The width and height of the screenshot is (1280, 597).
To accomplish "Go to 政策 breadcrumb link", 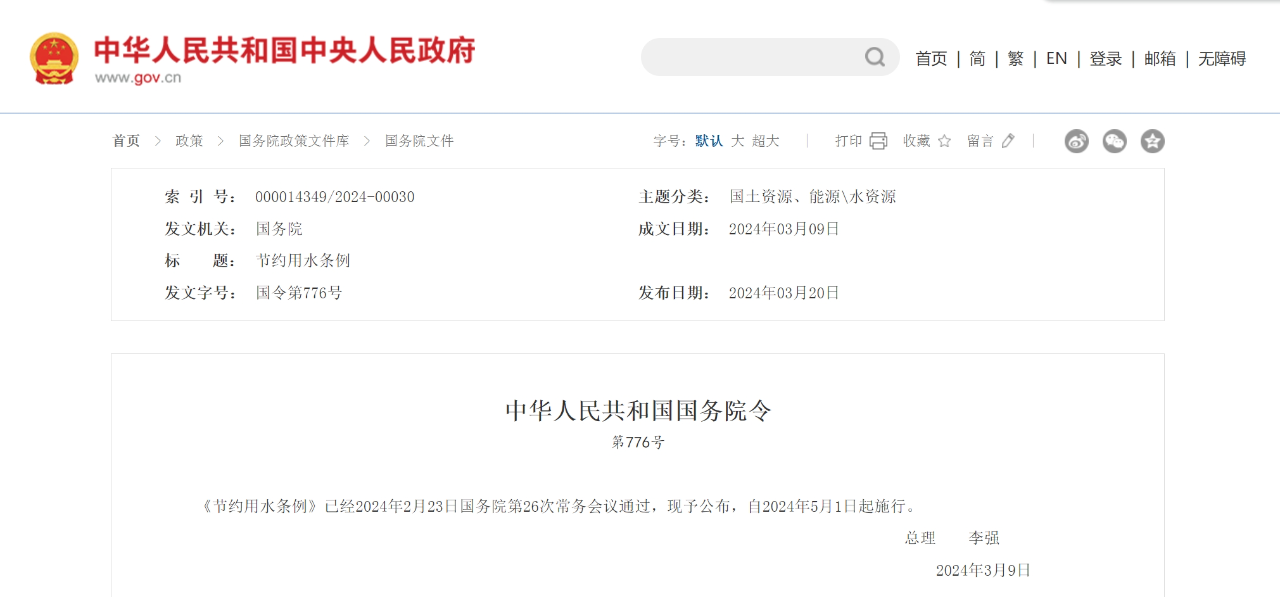I will click(x=189, y=141).
